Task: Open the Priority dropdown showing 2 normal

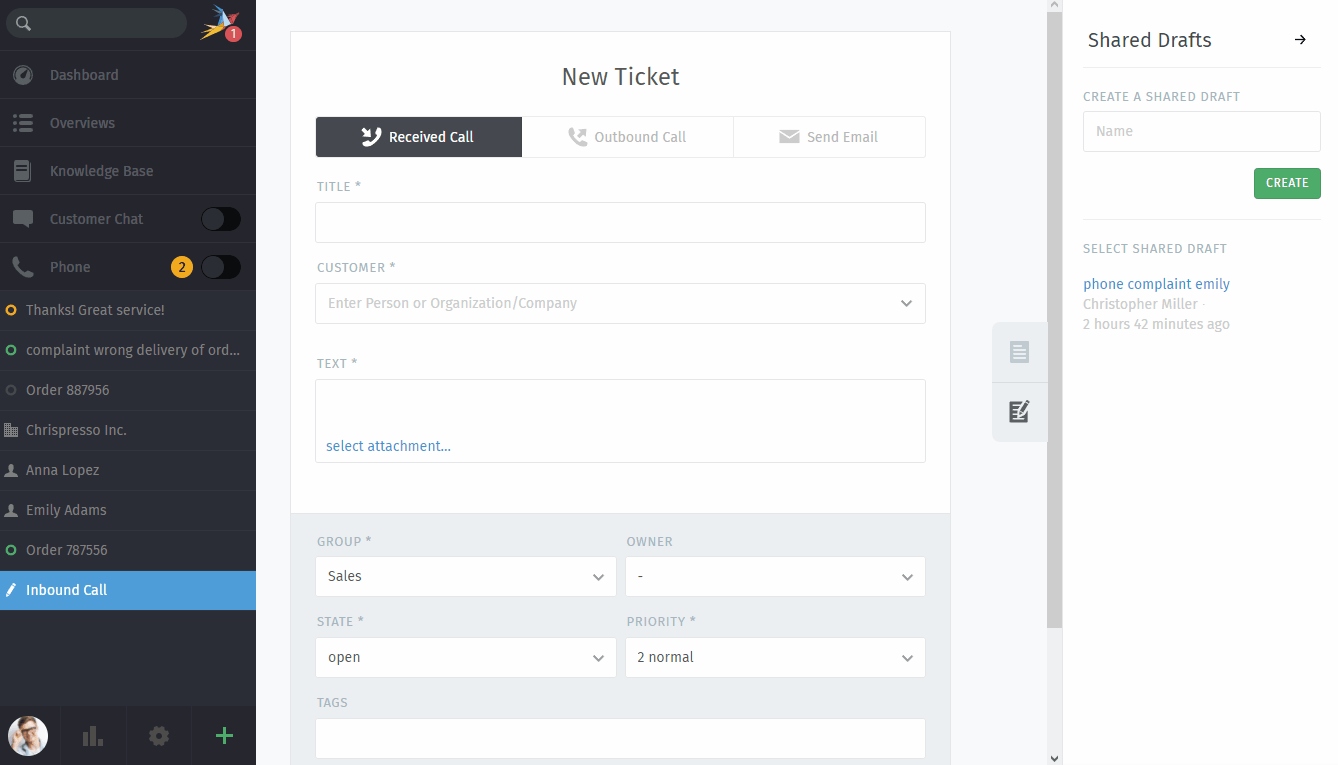Action: click(775, 658)
